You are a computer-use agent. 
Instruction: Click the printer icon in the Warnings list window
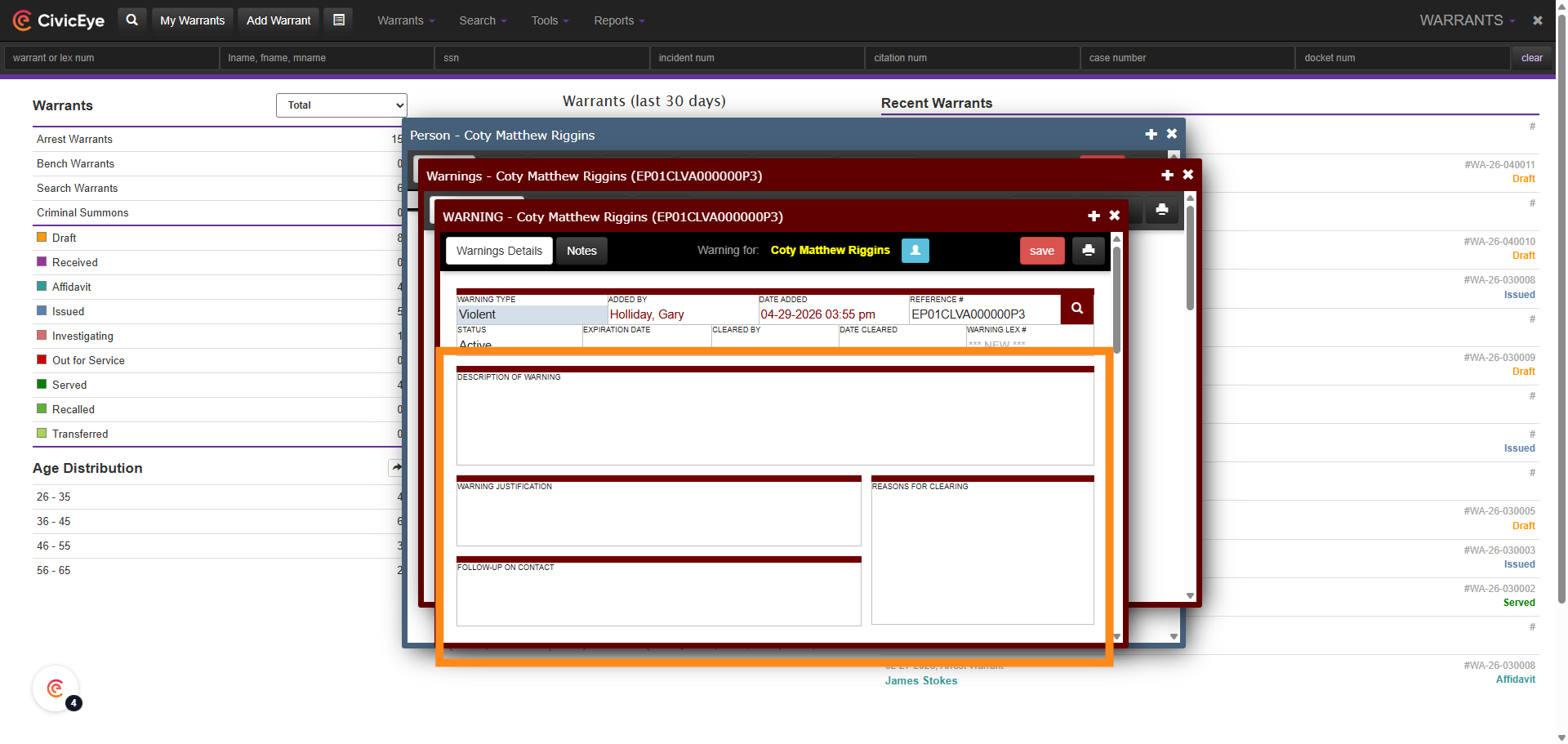(1162, 210)
